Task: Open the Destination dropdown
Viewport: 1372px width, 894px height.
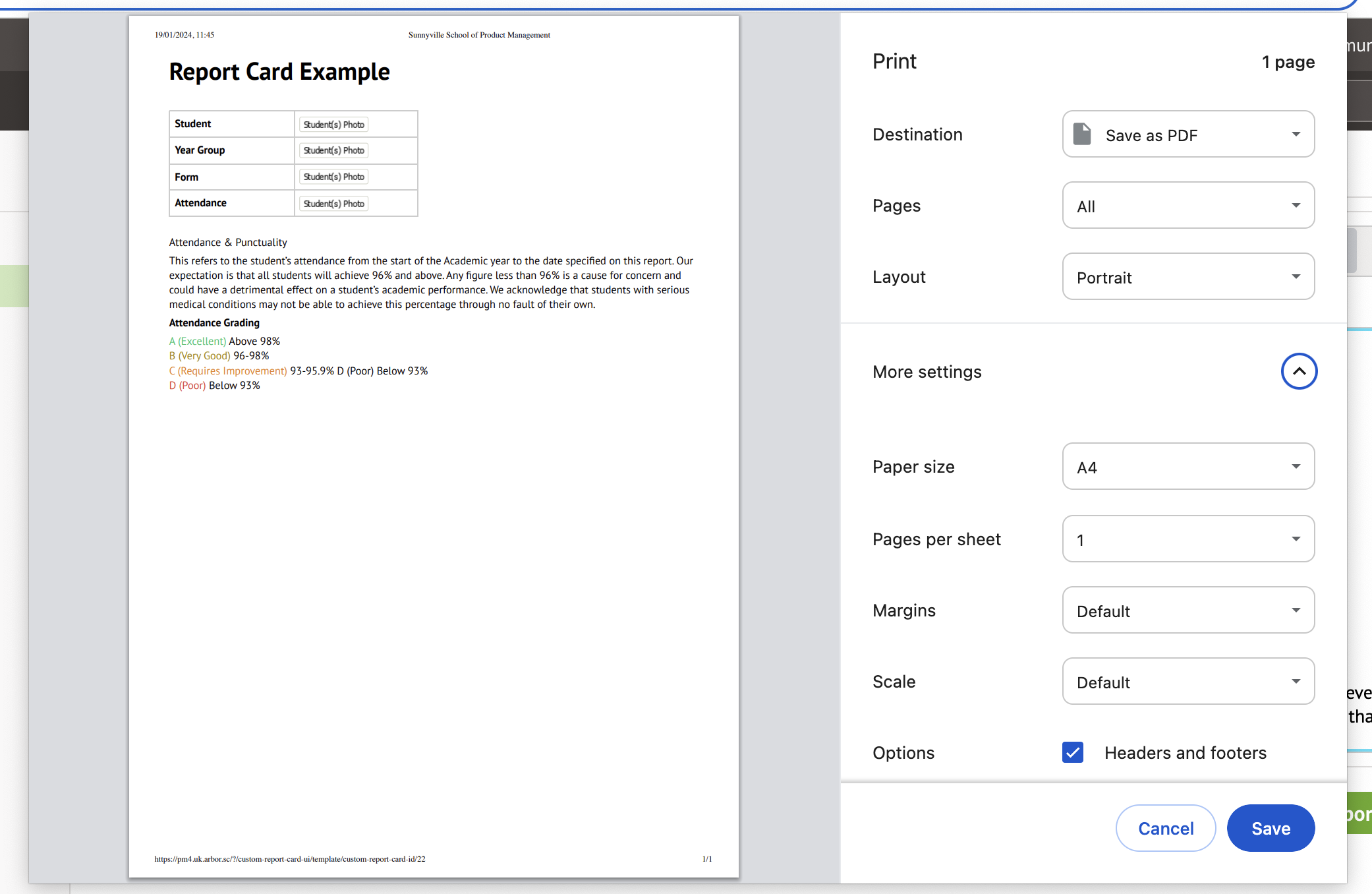Action: (x=1188, y=134)
